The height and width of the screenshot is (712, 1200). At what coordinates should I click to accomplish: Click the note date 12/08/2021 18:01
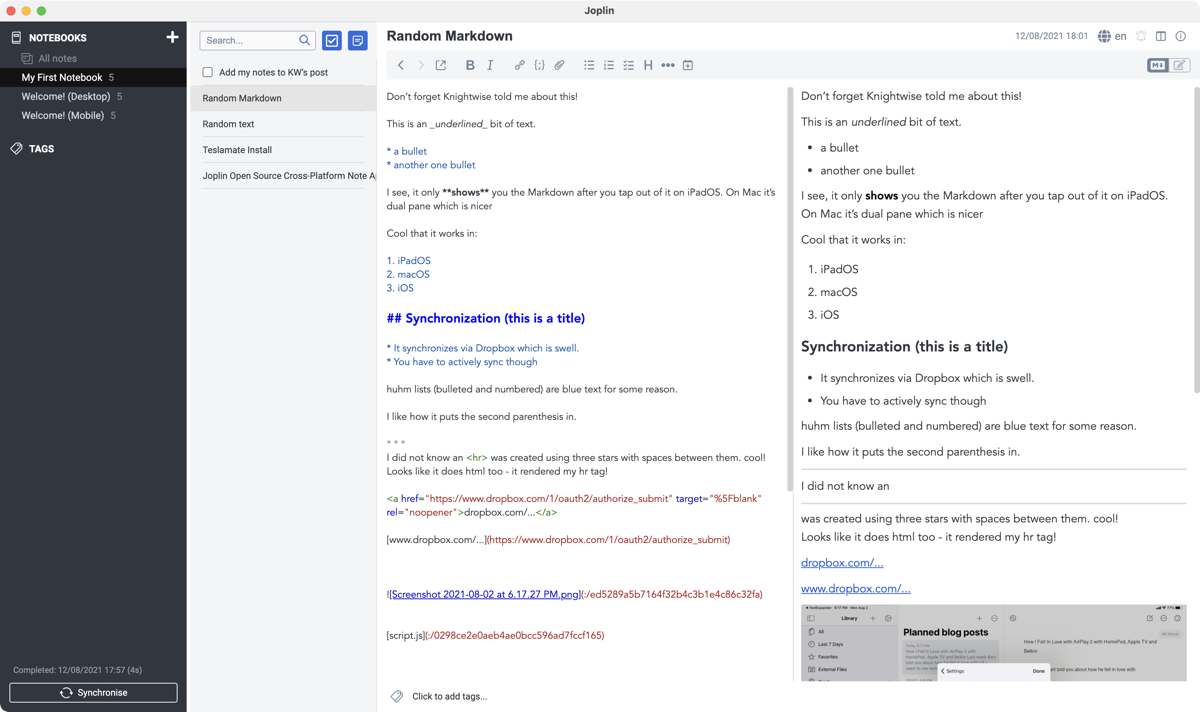coord(1051,36)
